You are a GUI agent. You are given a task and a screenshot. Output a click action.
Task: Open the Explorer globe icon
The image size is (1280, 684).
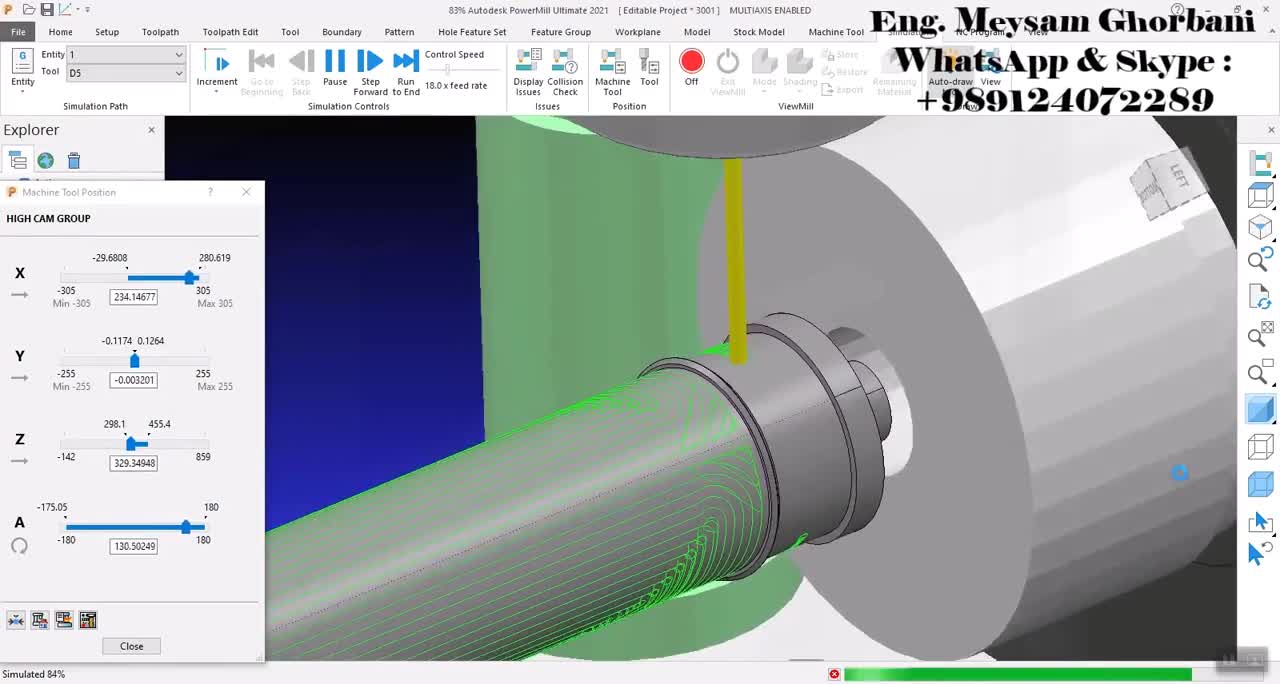46,160
